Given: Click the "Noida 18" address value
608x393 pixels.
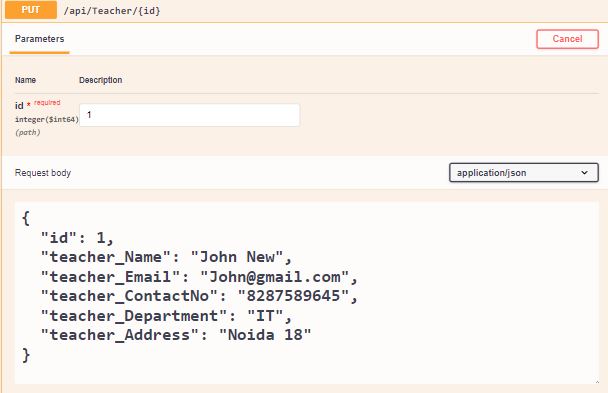Looking at the screenshot, I should point(265,335).
